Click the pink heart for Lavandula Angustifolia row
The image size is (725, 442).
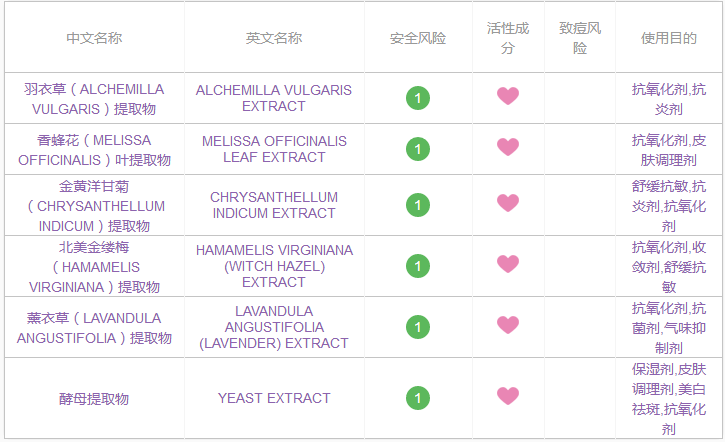(508, 326)
